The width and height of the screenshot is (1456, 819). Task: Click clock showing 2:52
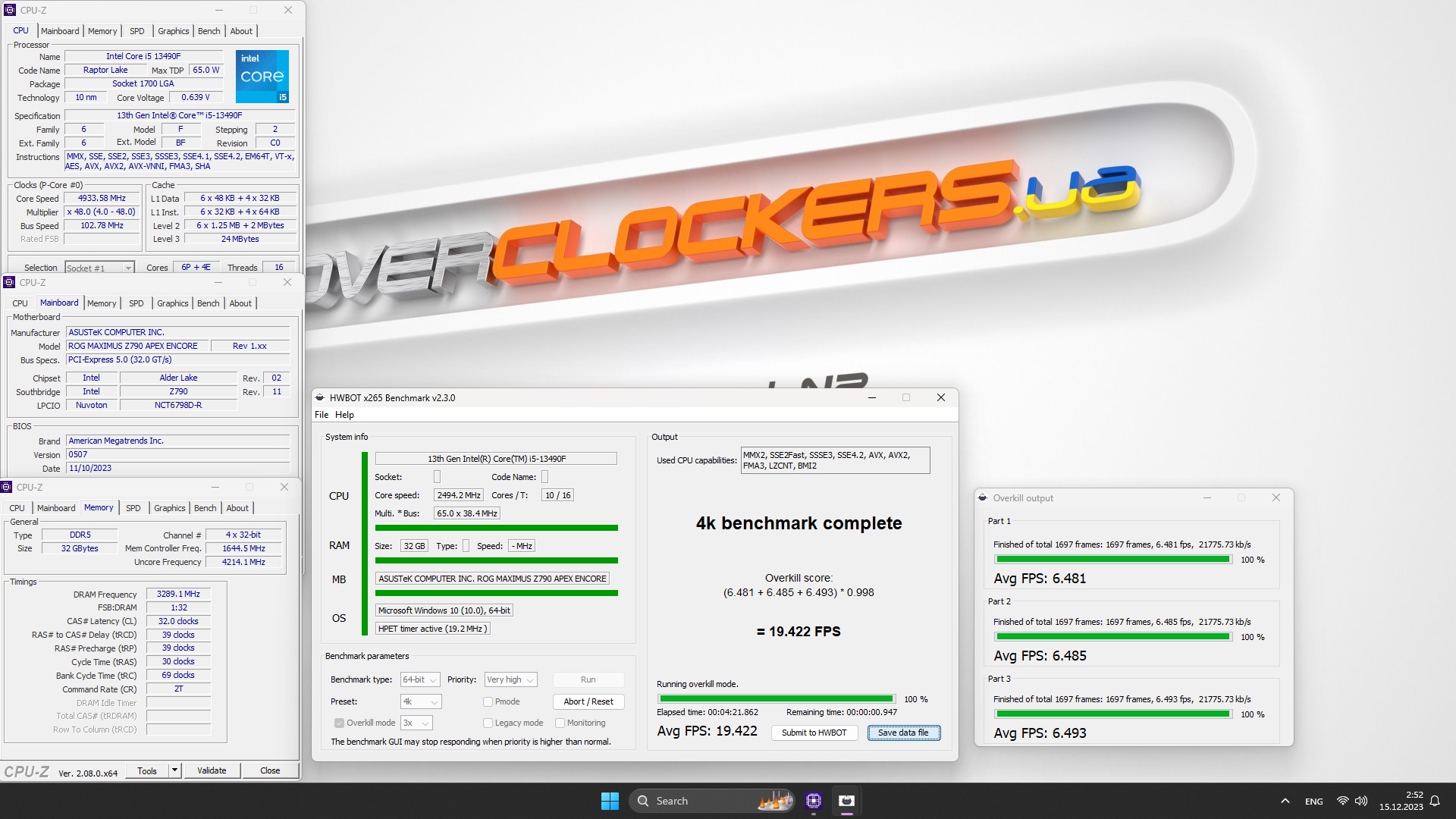point(1414,795)
